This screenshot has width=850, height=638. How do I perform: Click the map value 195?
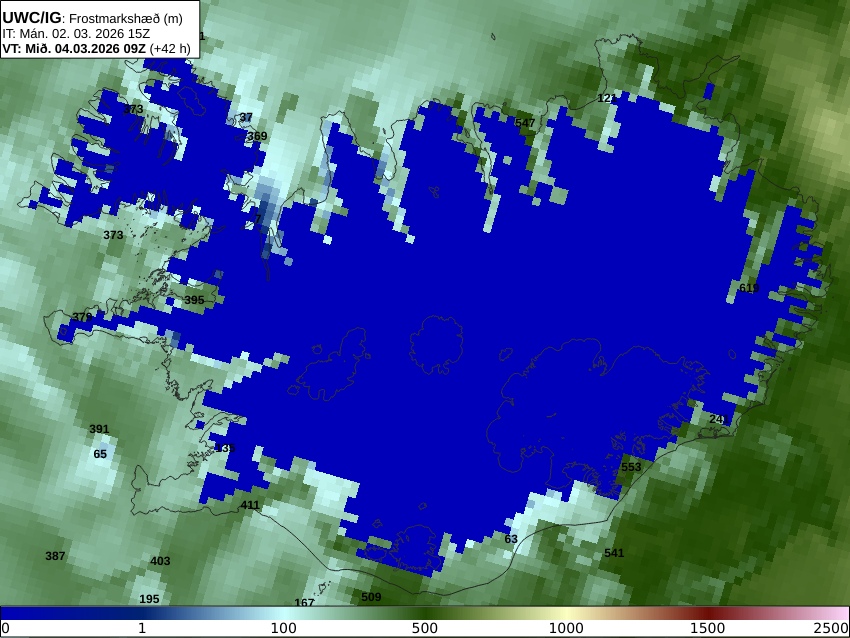(x=150, y=599)
